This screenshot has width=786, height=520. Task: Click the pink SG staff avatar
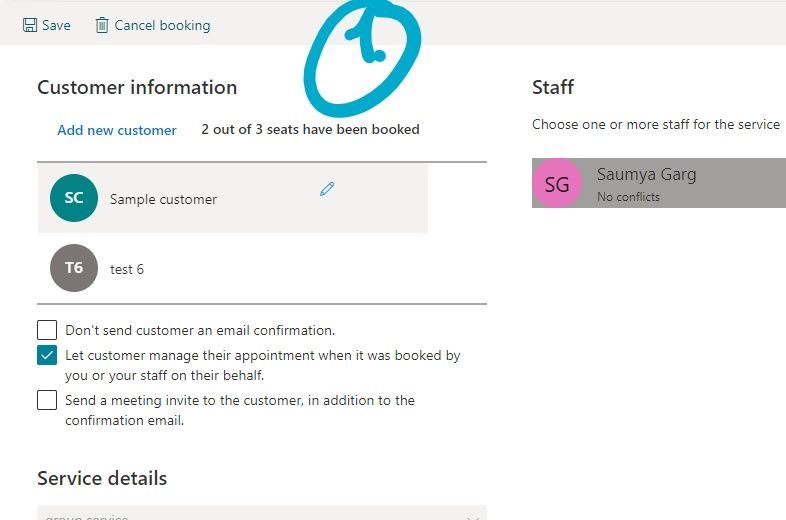point(557,184)
